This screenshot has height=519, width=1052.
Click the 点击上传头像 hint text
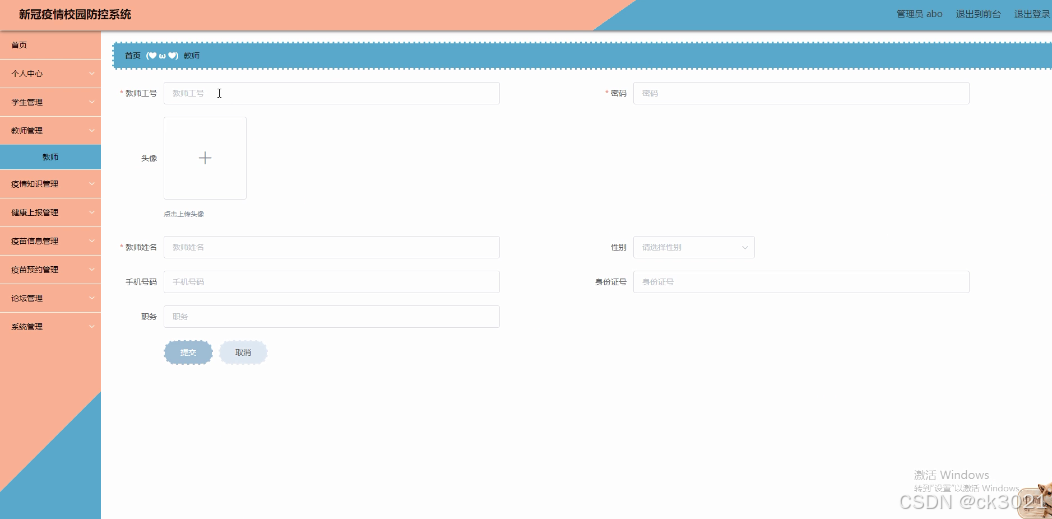point(183,214)
